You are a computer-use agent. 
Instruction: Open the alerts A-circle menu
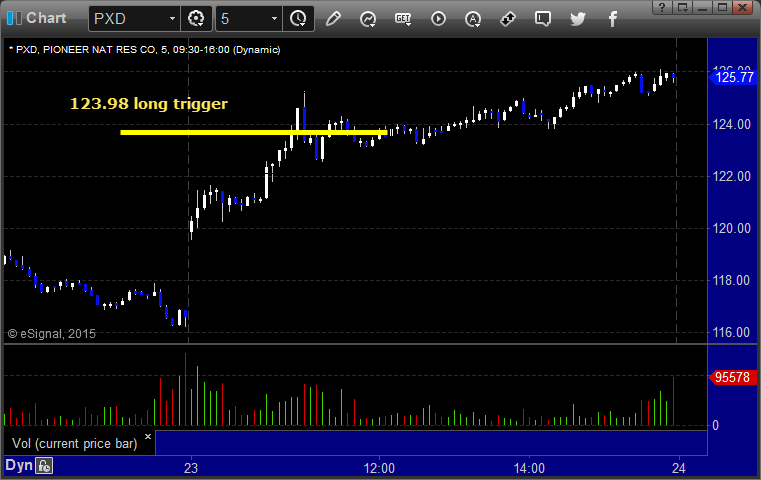click(x=473, y=19)
